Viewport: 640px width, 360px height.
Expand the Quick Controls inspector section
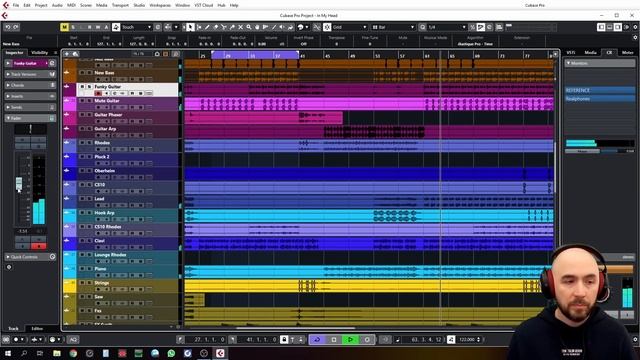[30, 257]
